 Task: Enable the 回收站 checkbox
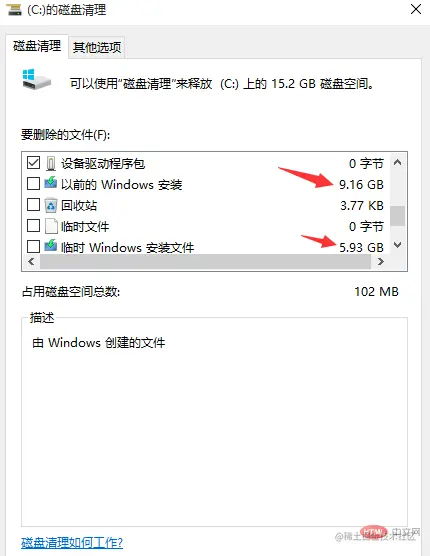pyautogui.click(x=33, y=204)
